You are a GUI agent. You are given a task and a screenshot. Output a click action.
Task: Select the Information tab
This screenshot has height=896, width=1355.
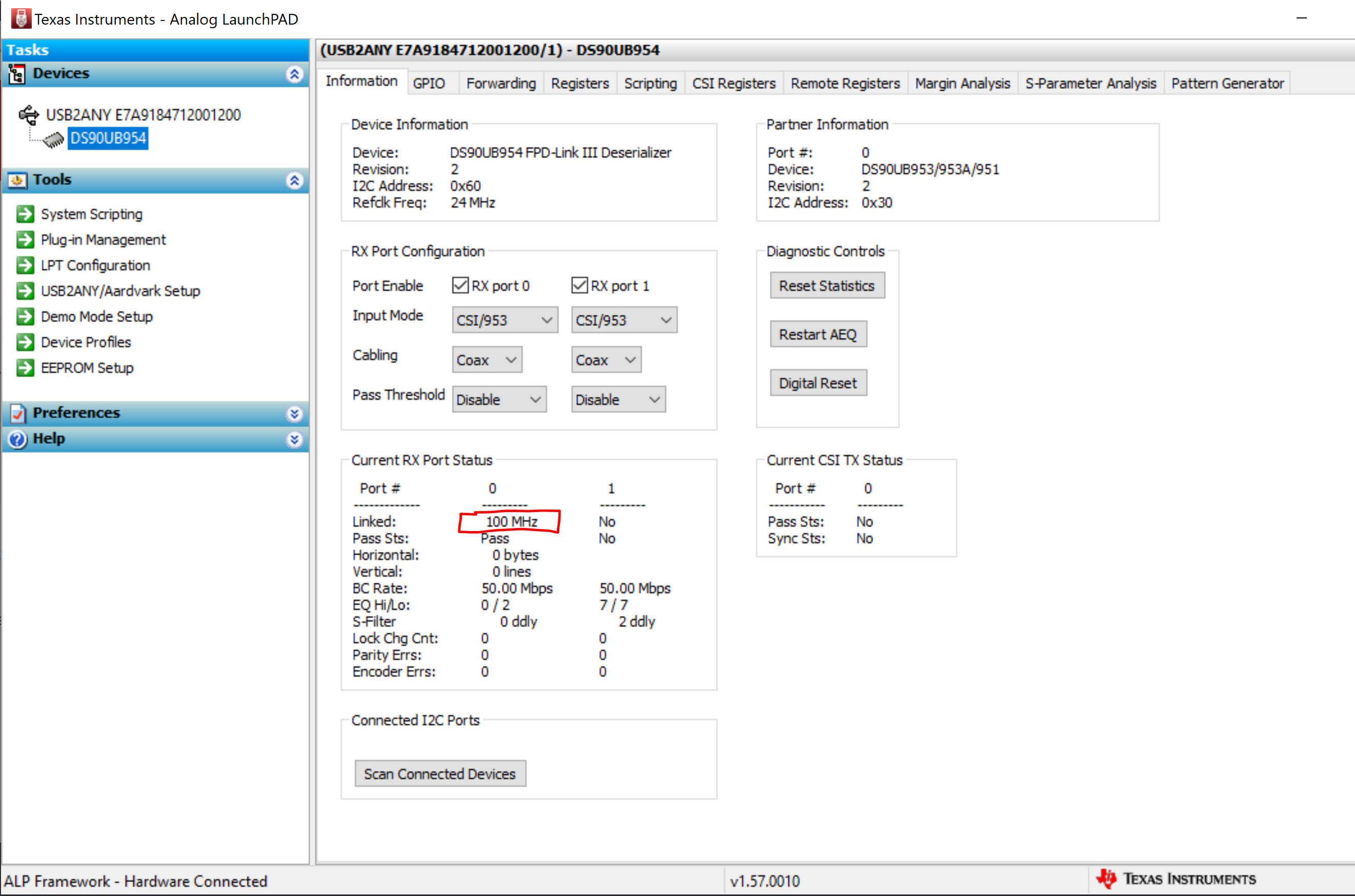click(362, 82)
